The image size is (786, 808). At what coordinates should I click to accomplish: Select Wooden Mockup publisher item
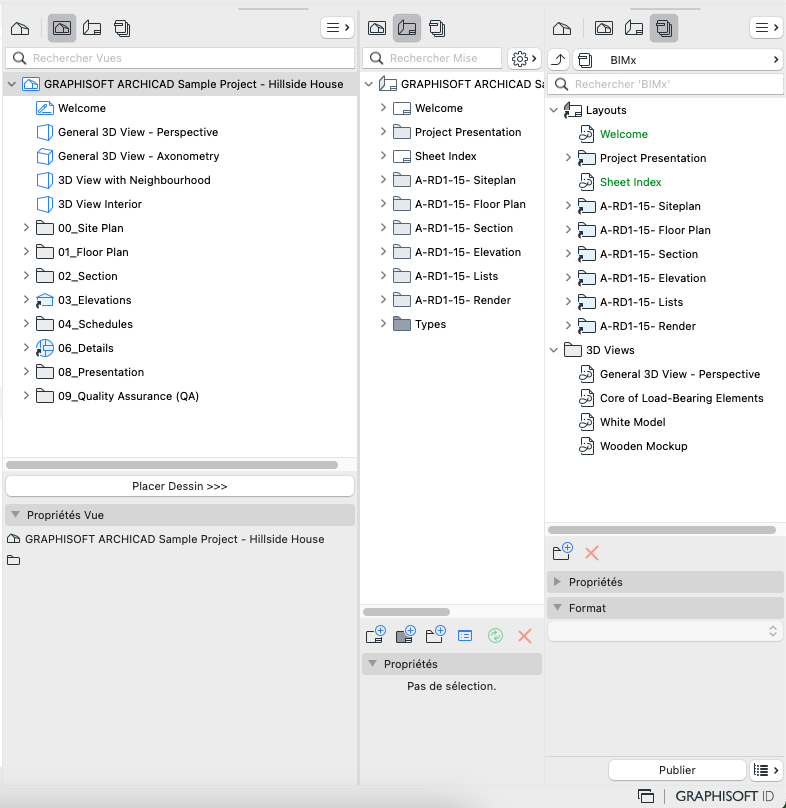coord(643,446)
